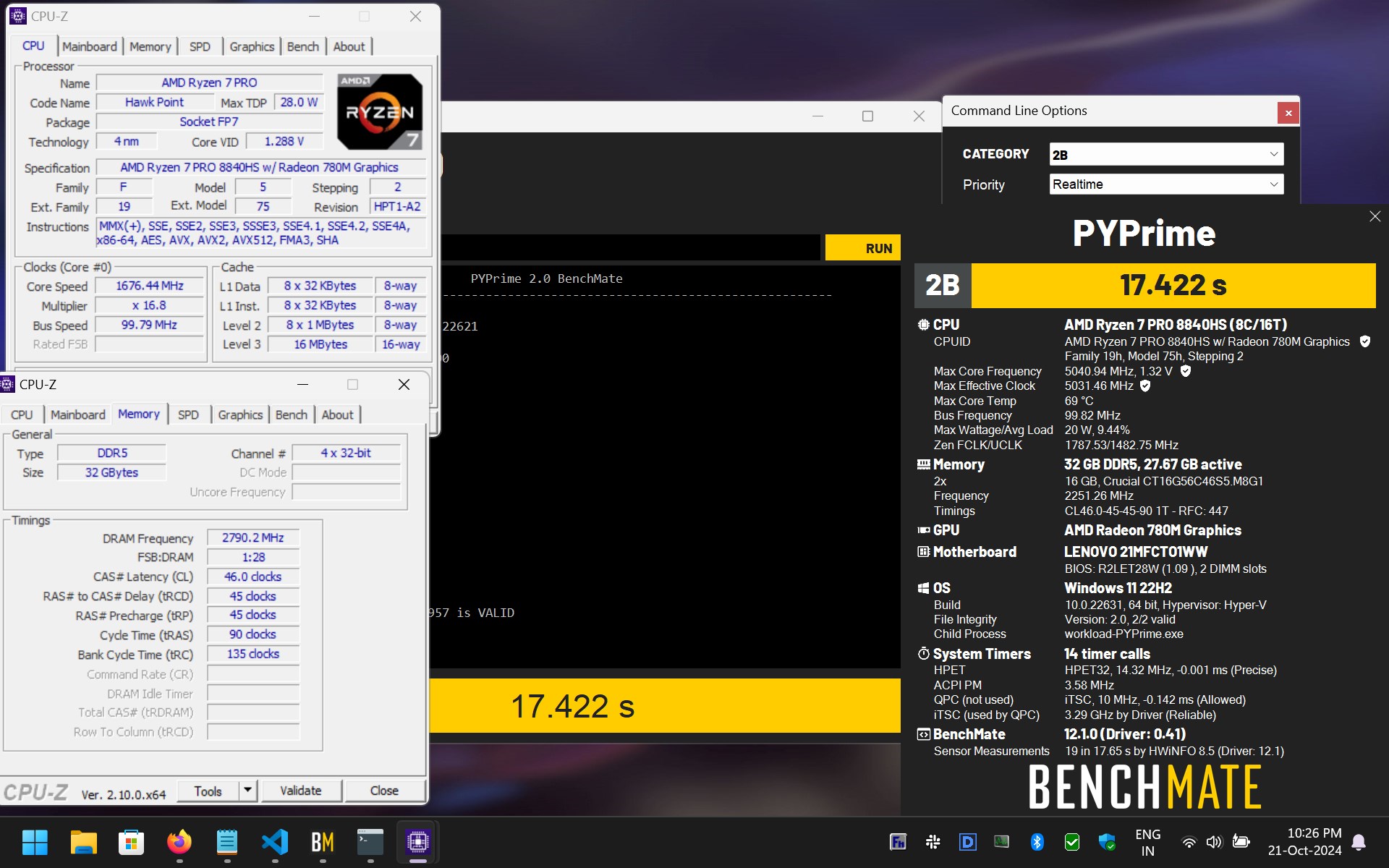Click Max Core Frequency shield icon

[x=1186, y=371]
